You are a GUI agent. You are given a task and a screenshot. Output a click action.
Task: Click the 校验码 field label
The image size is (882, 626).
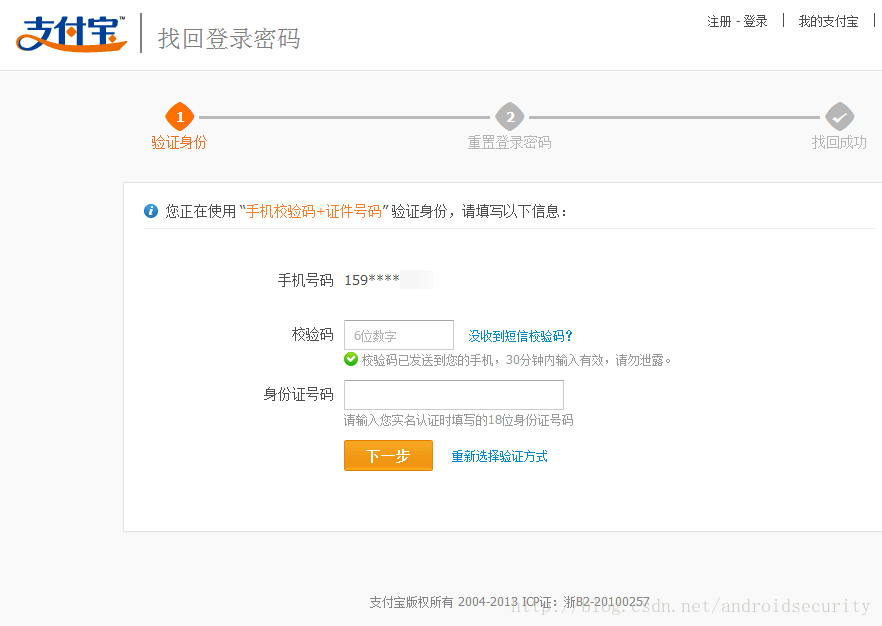[313, 335]
